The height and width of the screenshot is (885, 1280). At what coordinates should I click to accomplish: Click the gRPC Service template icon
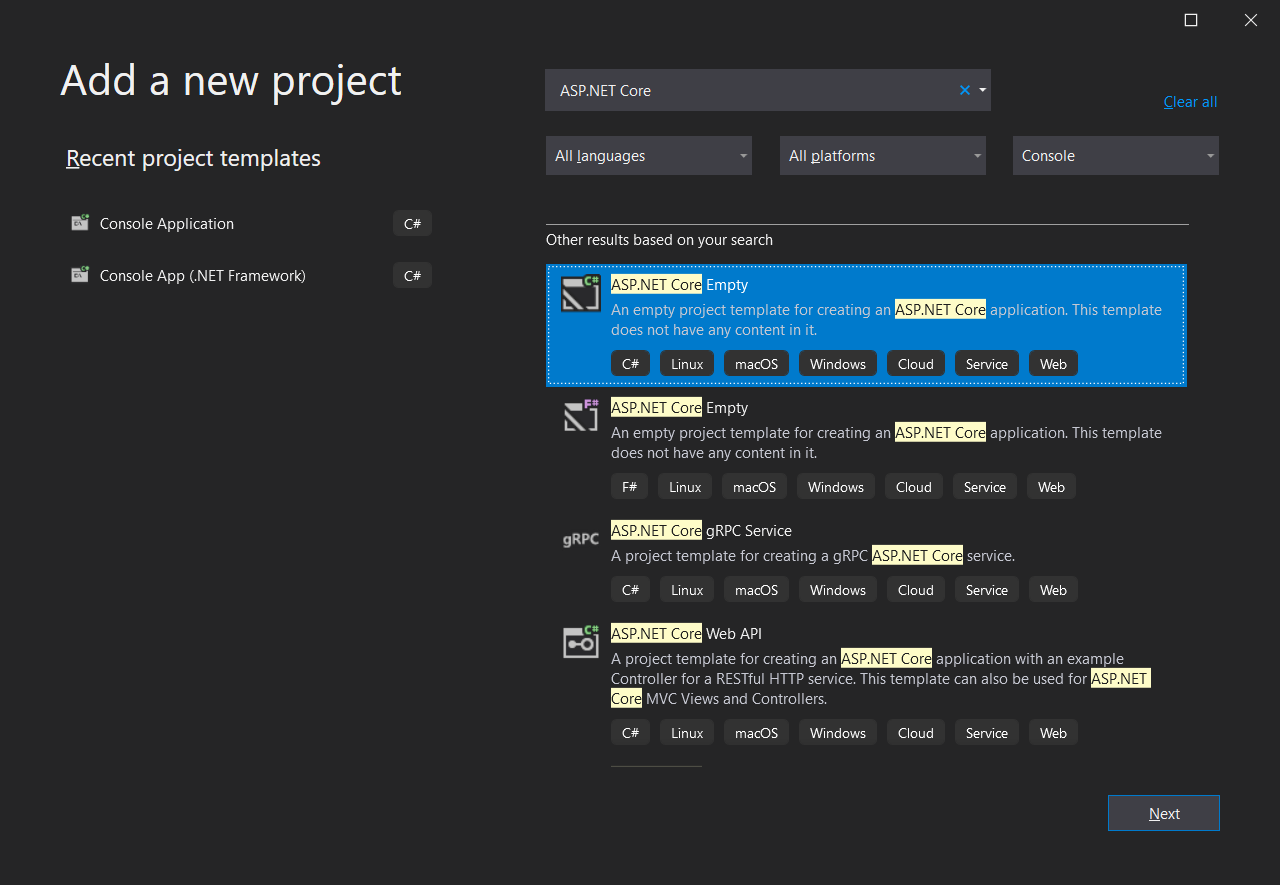click(x=581, y=539)
